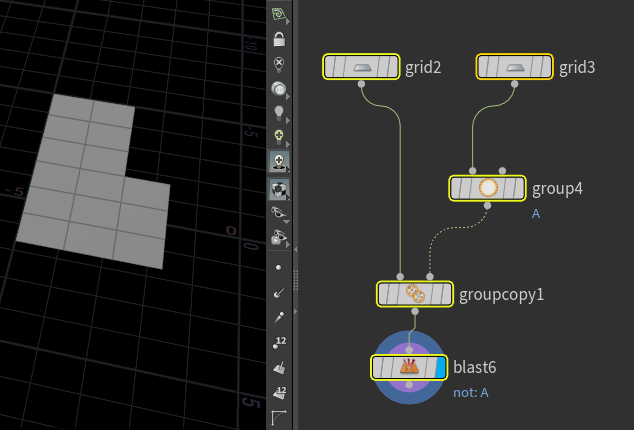
Task: Click the sphere shading icon in viewport toolbar
Action: (x=279, y=88)
